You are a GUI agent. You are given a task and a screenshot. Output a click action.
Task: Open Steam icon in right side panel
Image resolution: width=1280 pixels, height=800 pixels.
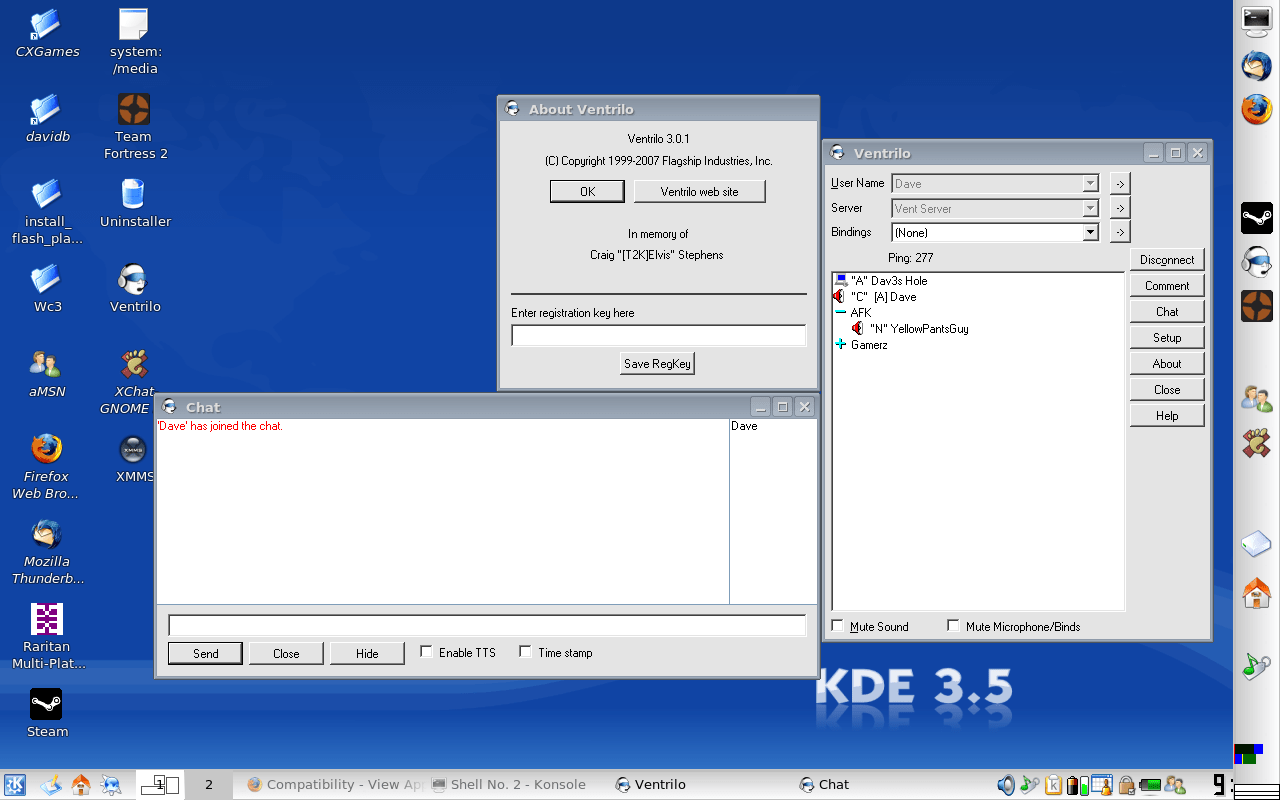pos(1256,217)
